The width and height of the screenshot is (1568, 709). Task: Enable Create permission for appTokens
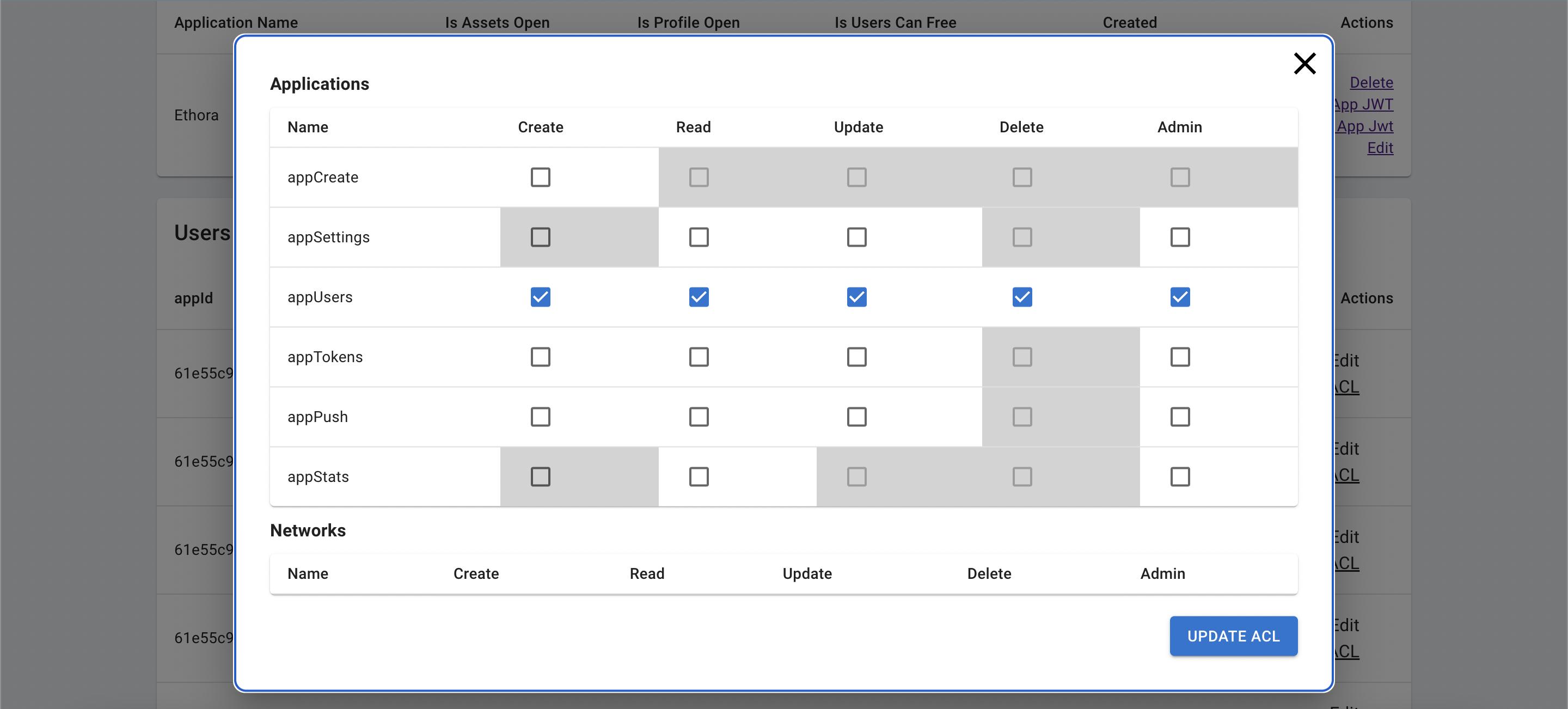pos(540,357)
